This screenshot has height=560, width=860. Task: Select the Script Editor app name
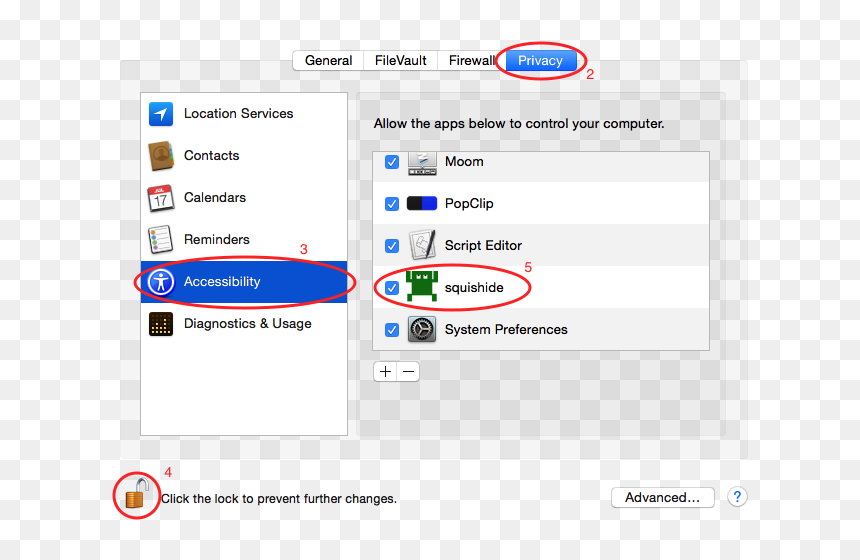[483, 245]
